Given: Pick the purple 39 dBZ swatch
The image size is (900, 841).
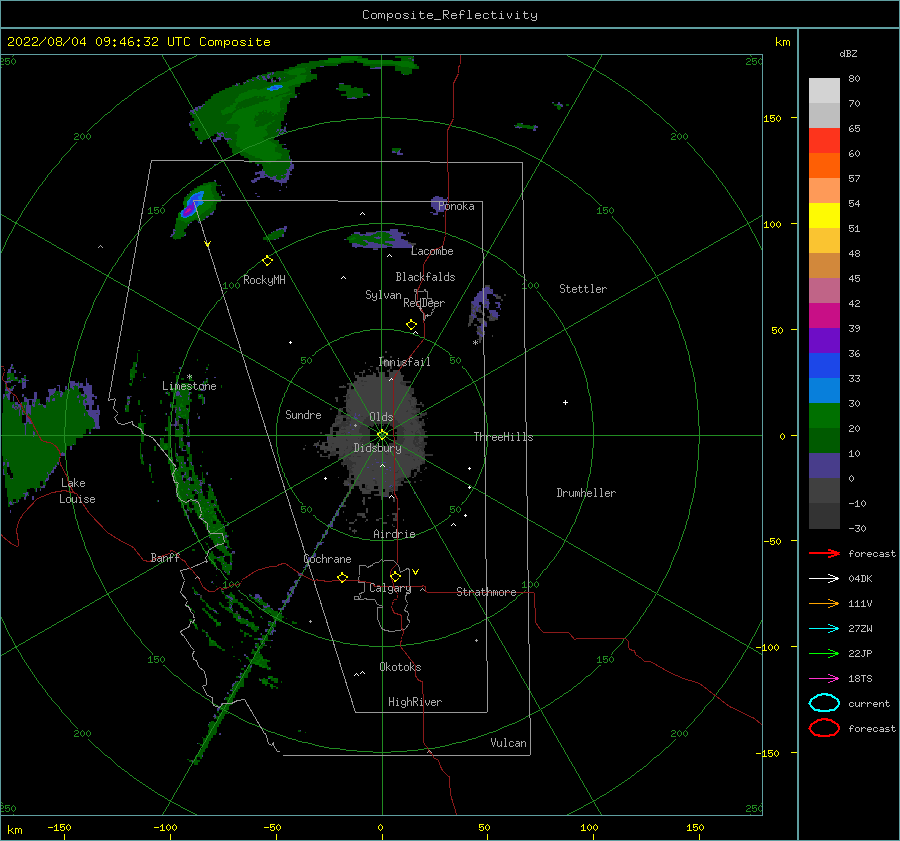Looking at the screenshot, I should [824, 340].
